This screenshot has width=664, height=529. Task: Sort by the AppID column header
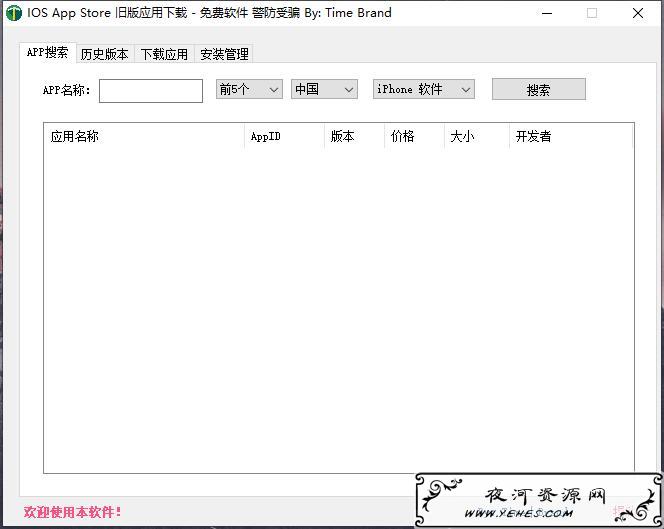[x=285, y=136]
